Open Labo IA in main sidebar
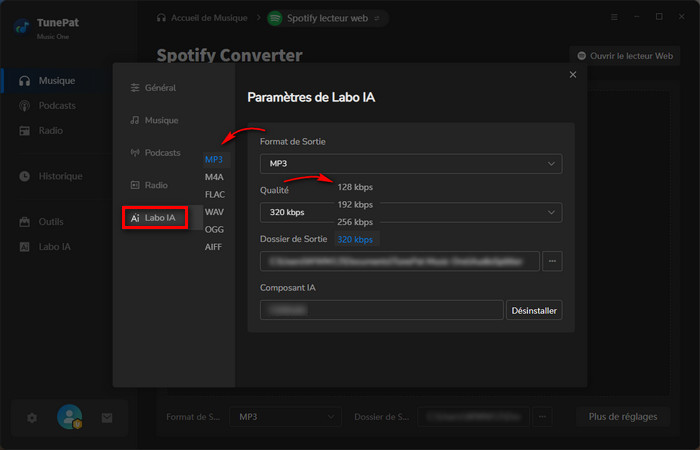Image resolution: width=700 pixels, height=450 pixels. (x=54, y=247)
